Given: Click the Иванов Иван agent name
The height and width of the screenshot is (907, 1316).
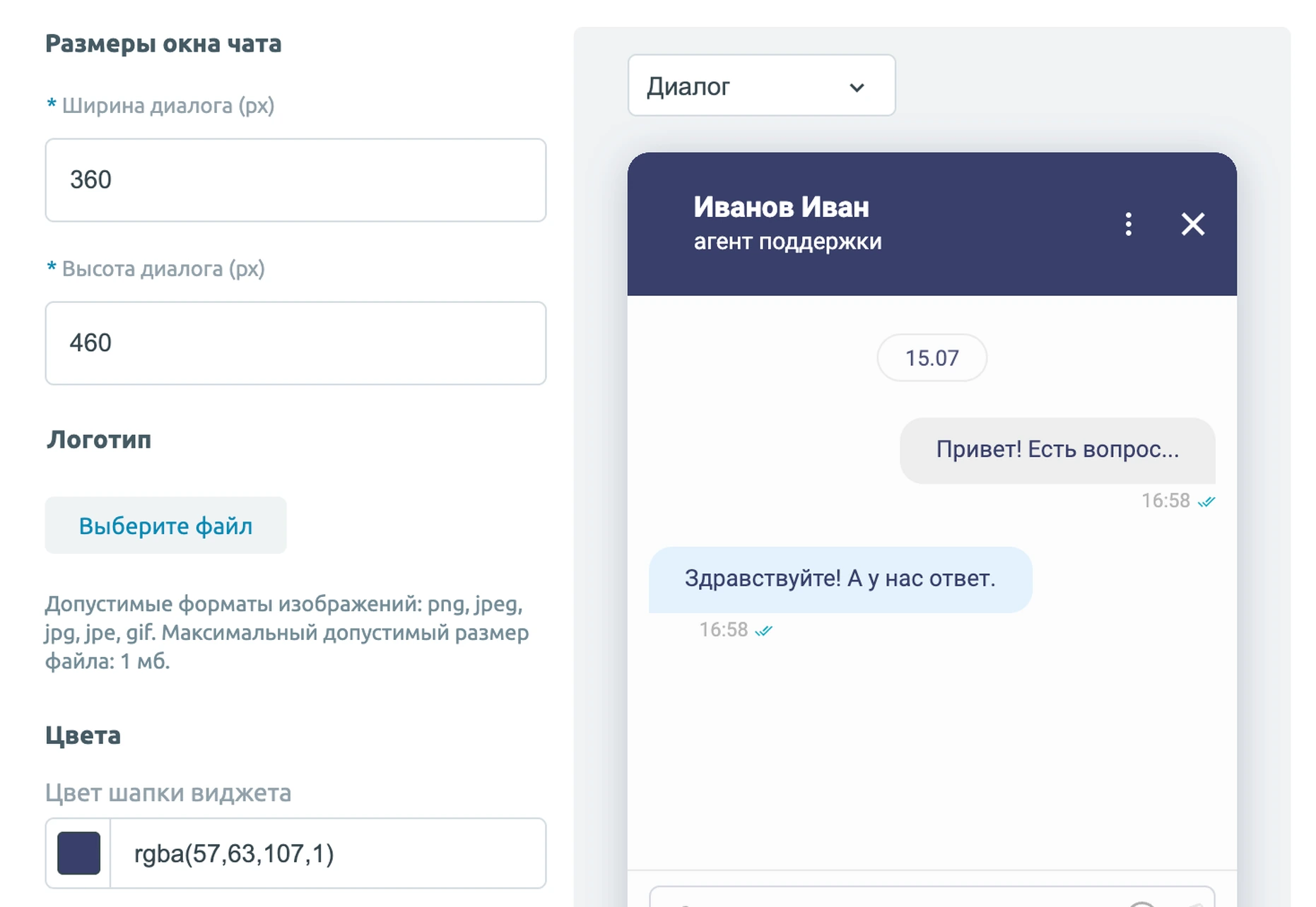Looking at the screenshot, I should pyautogui.click(x=781, y=207).
